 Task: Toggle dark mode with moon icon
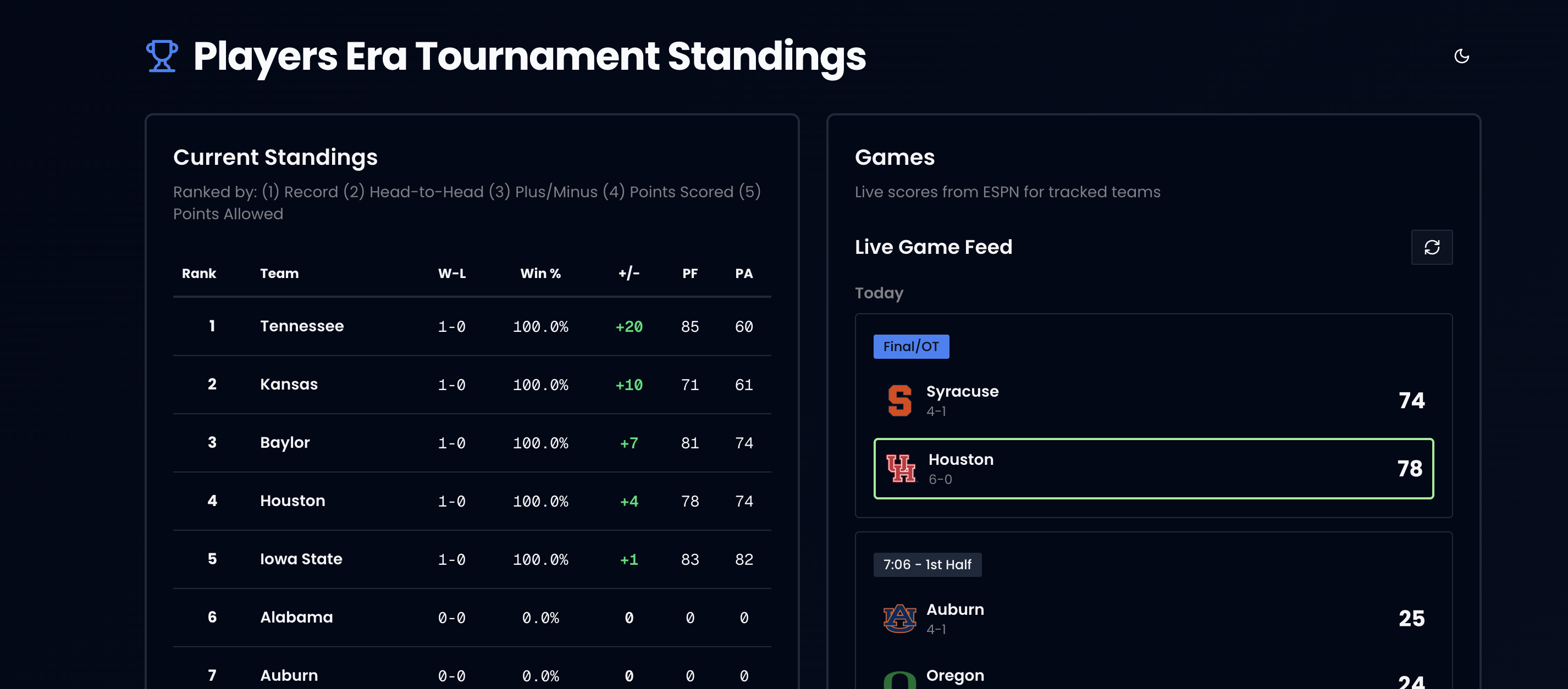[x=1461, y=57]
